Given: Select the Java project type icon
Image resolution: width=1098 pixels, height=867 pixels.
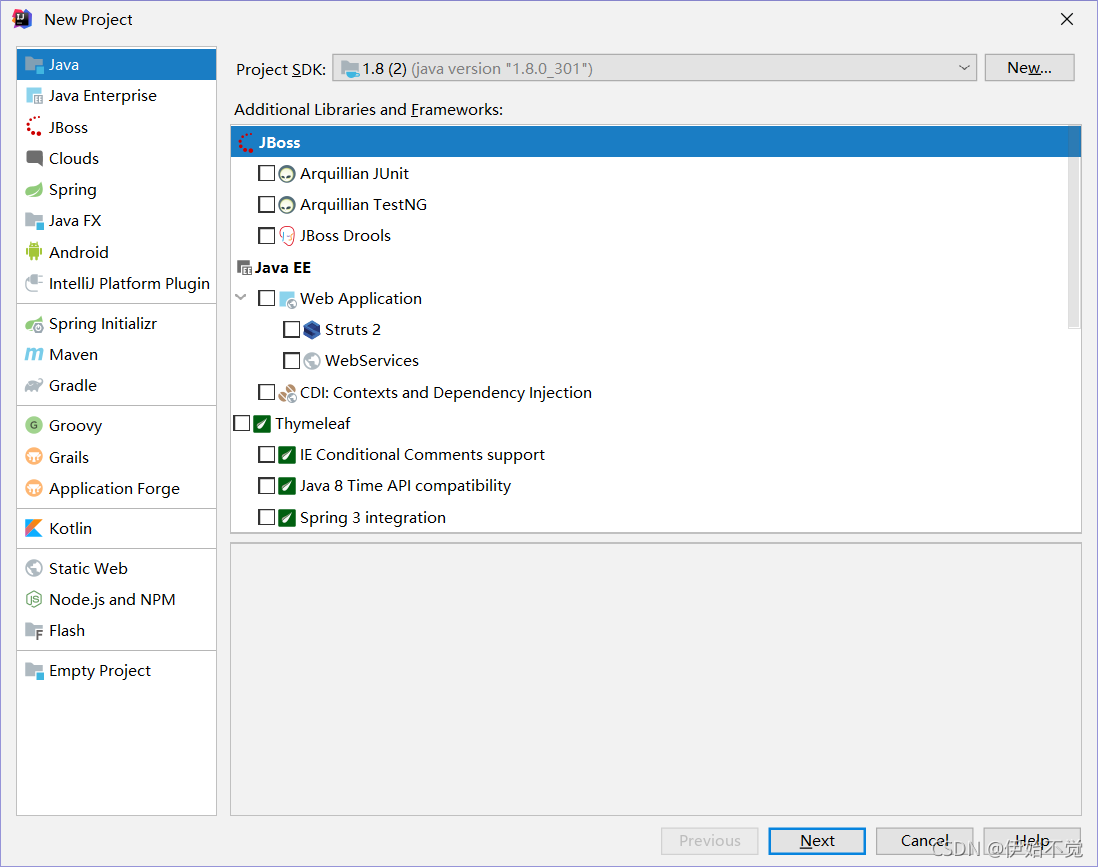Looking at the screenshot, I should (x=34, y=64).
